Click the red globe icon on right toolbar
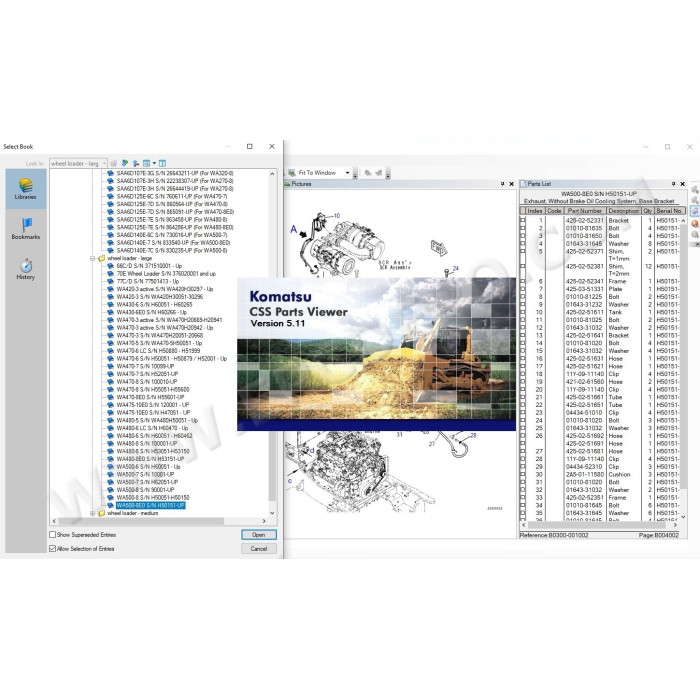Screen dimensions: 700x700 [695, 223]
